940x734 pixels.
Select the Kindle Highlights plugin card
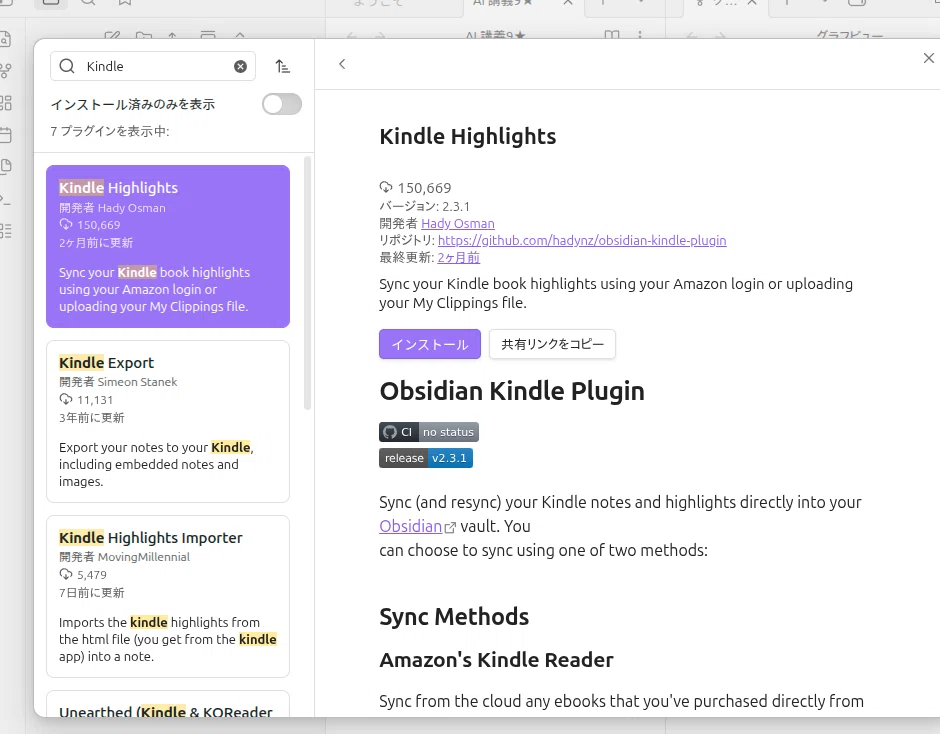tap(168, 246)
